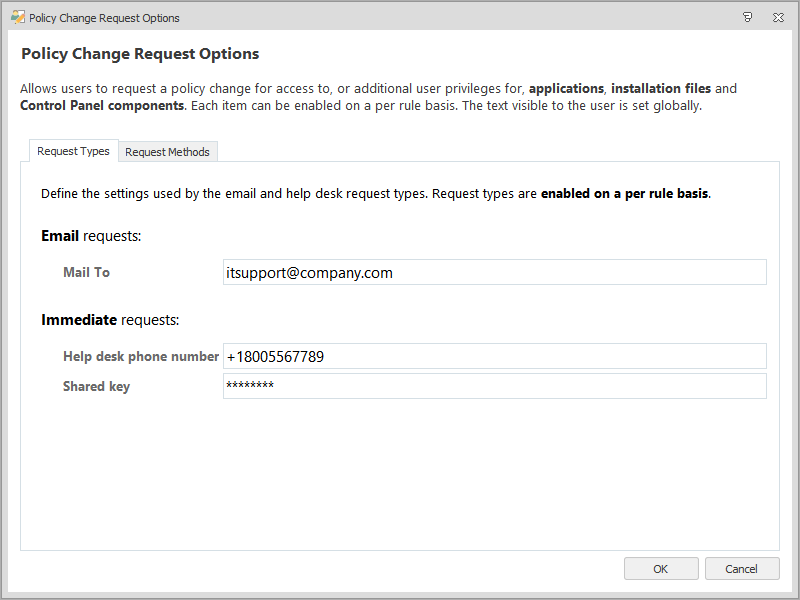Click the Shared key label

coord(96,386)
